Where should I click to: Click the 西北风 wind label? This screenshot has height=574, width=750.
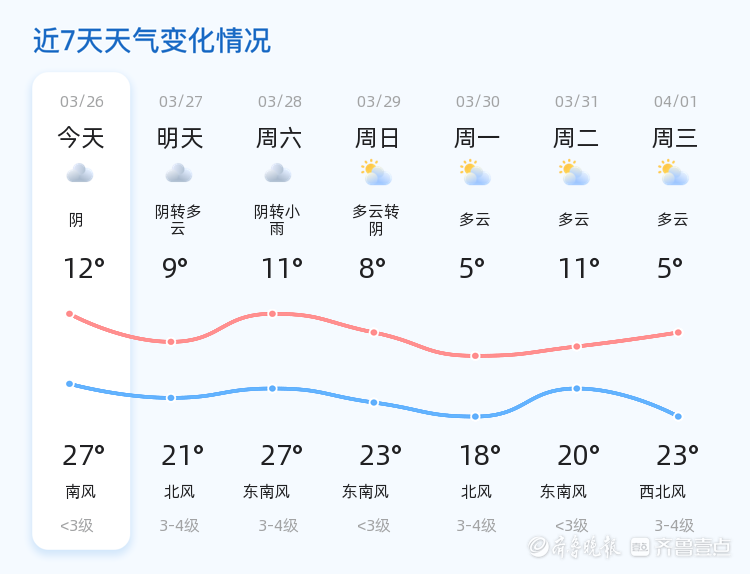click(x=663, y=492)
